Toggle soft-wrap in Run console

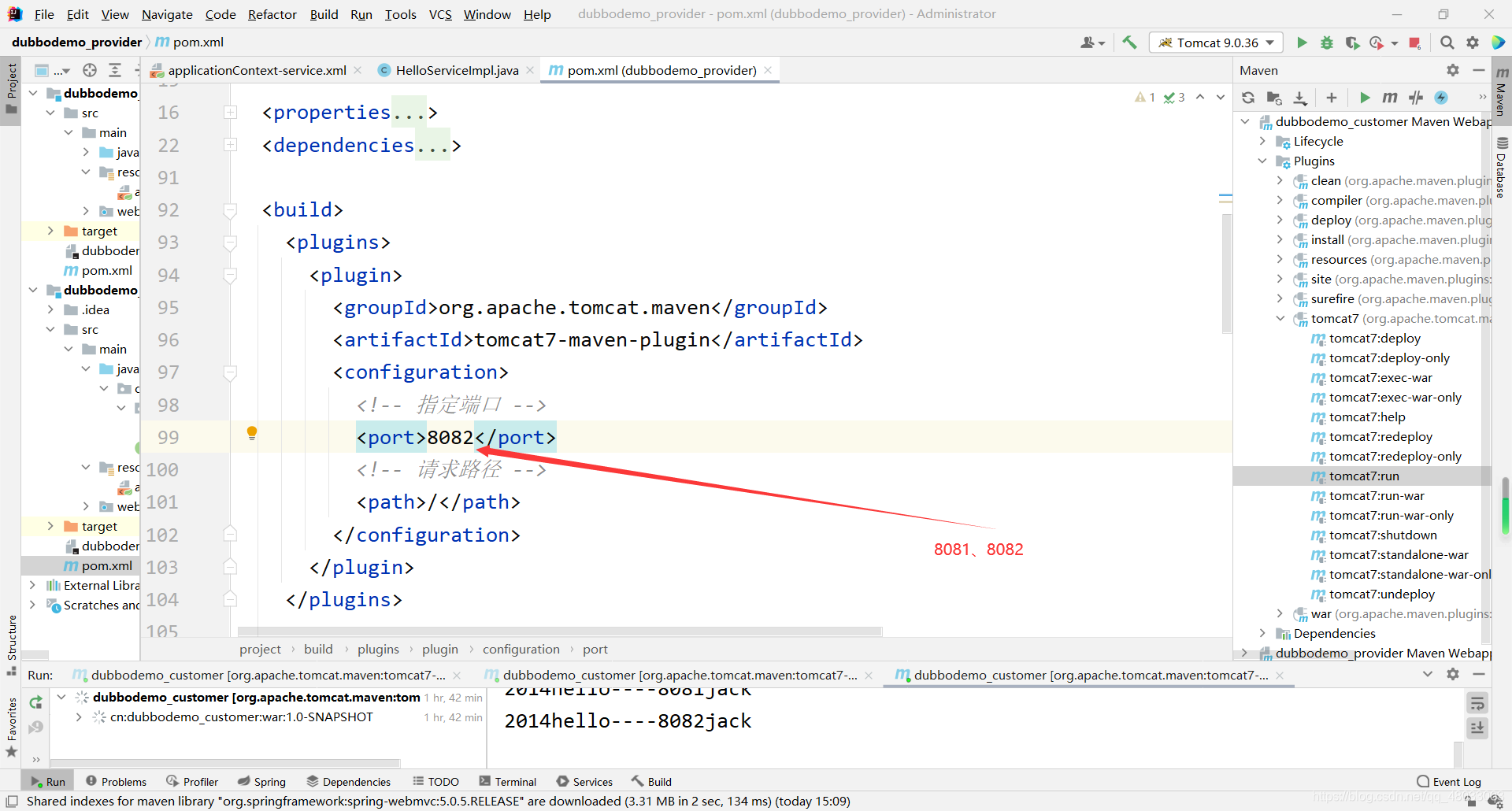point(1477,703)
